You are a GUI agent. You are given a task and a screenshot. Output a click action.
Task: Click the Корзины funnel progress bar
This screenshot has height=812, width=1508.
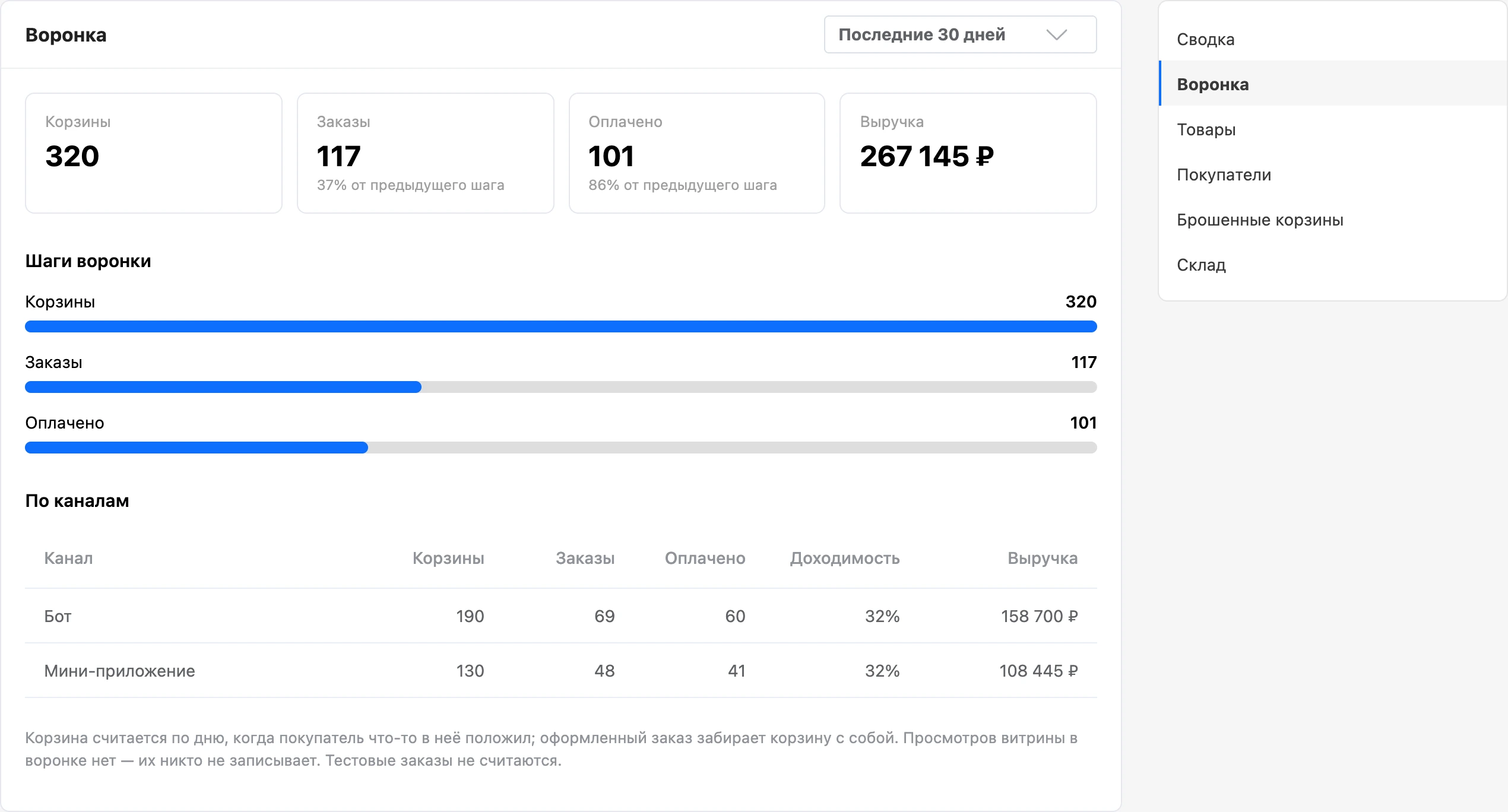(x=561, y=326)
